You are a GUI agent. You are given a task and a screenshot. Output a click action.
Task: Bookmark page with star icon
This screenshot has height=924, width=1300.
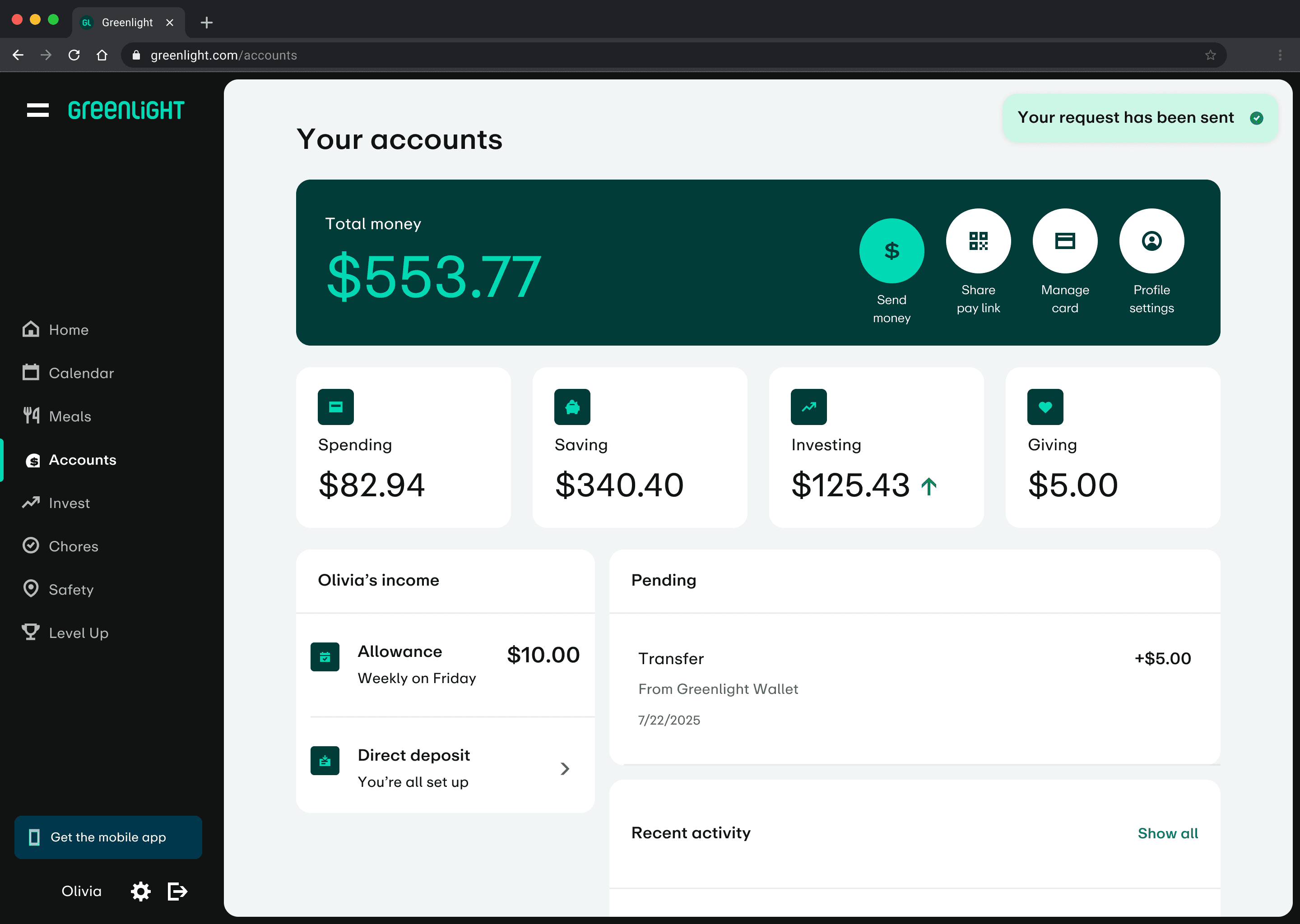pyautogui.click(x=1210, y=55)
